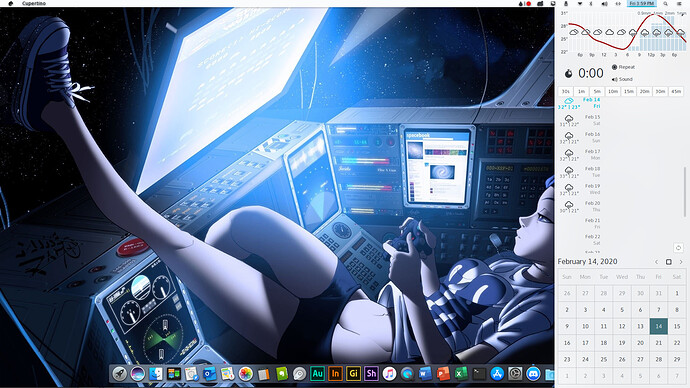Click the weather forecast scrollbar
The width and height of the screenshot is (690, 388).
click(x=684, y=191)
